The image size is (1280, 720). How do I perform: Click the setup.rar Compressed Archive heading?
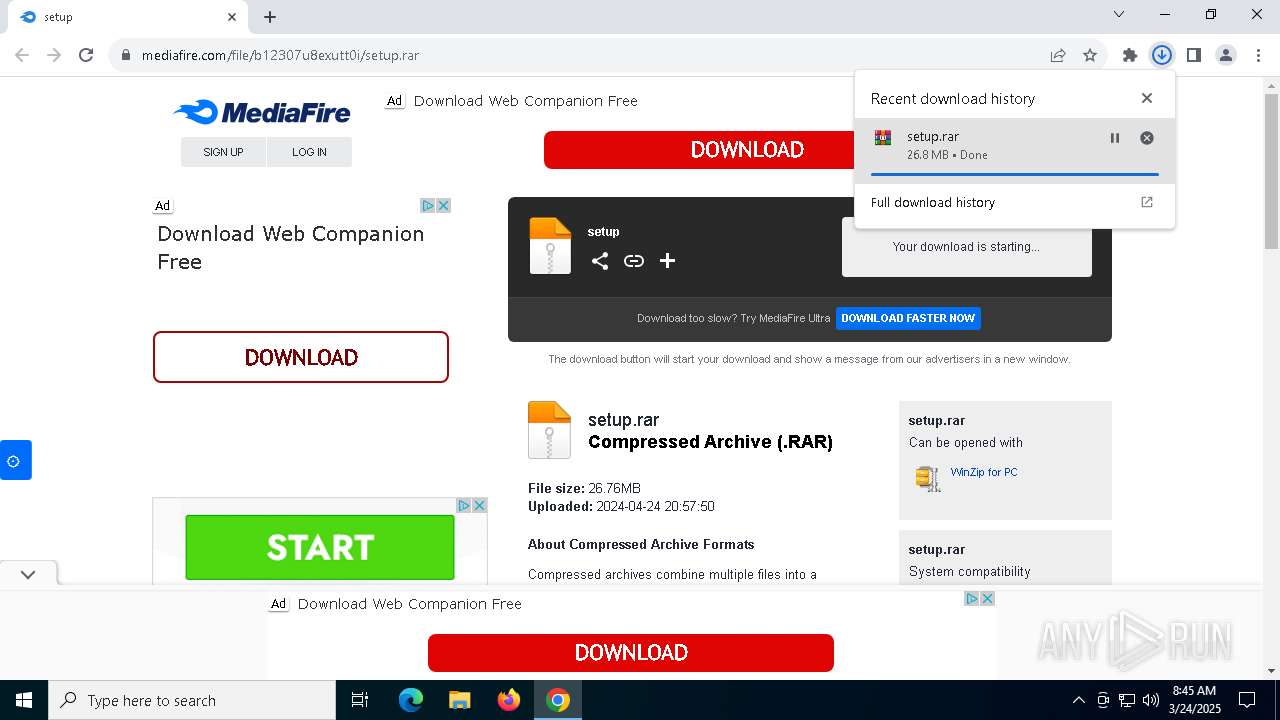pos(710,431)
